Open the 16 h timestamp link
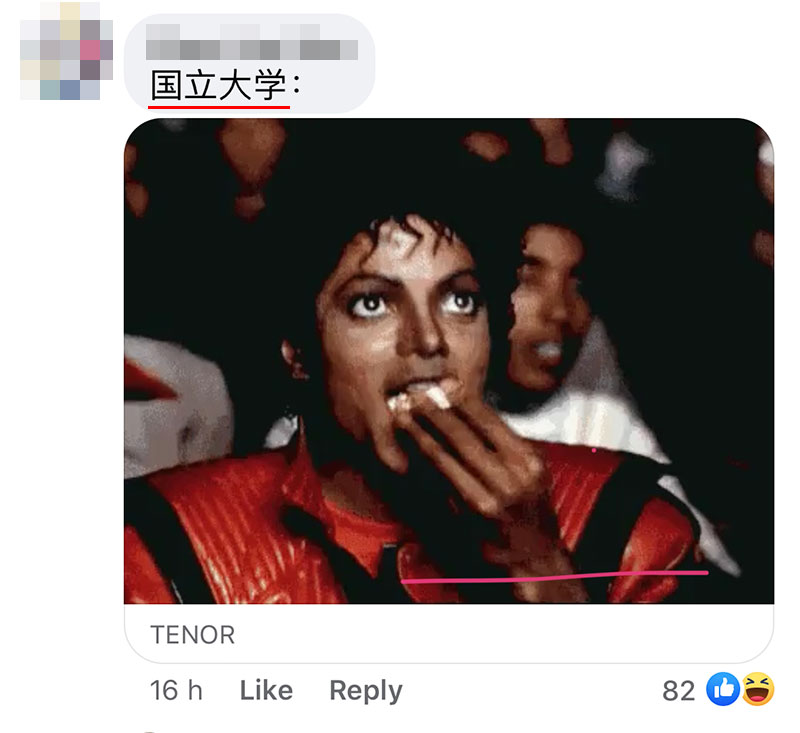This screenshot has width=800, height=733. 176,691
